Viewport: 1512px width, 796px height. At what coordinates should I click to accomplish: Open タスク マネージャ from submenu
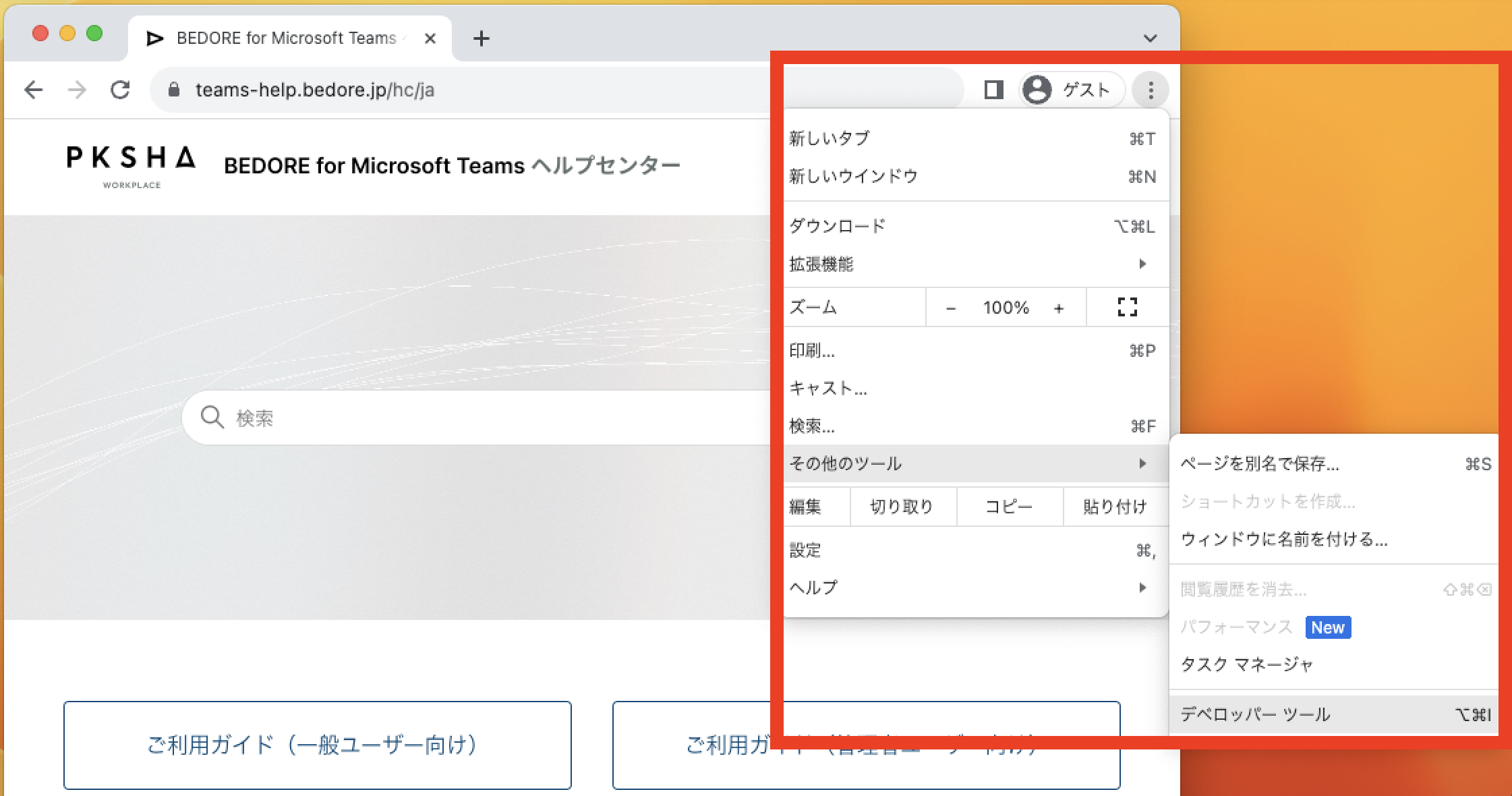[1334, 665]
